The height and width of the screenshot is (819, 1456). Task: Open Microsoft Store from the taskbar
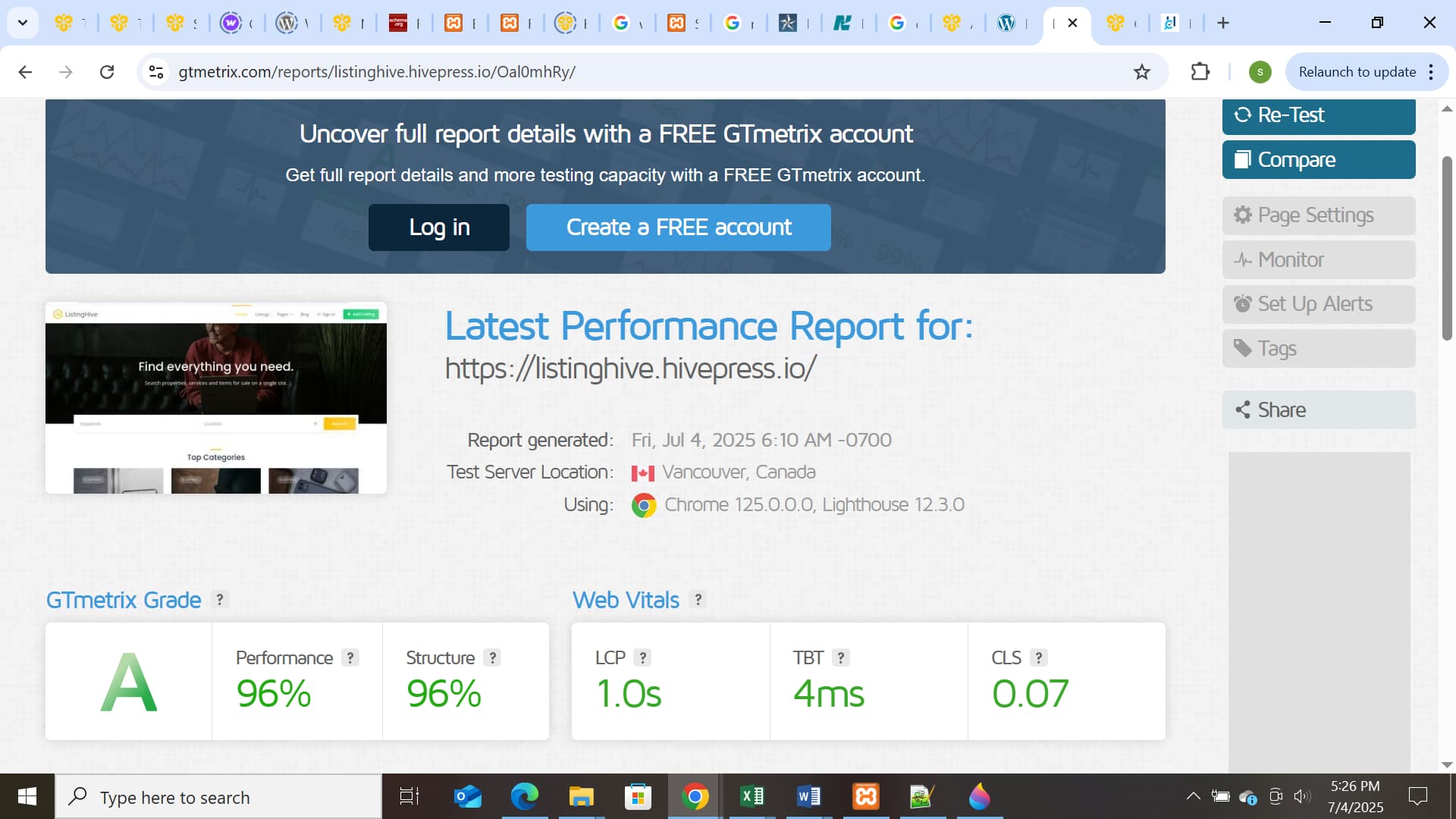(x=639, y=797)
